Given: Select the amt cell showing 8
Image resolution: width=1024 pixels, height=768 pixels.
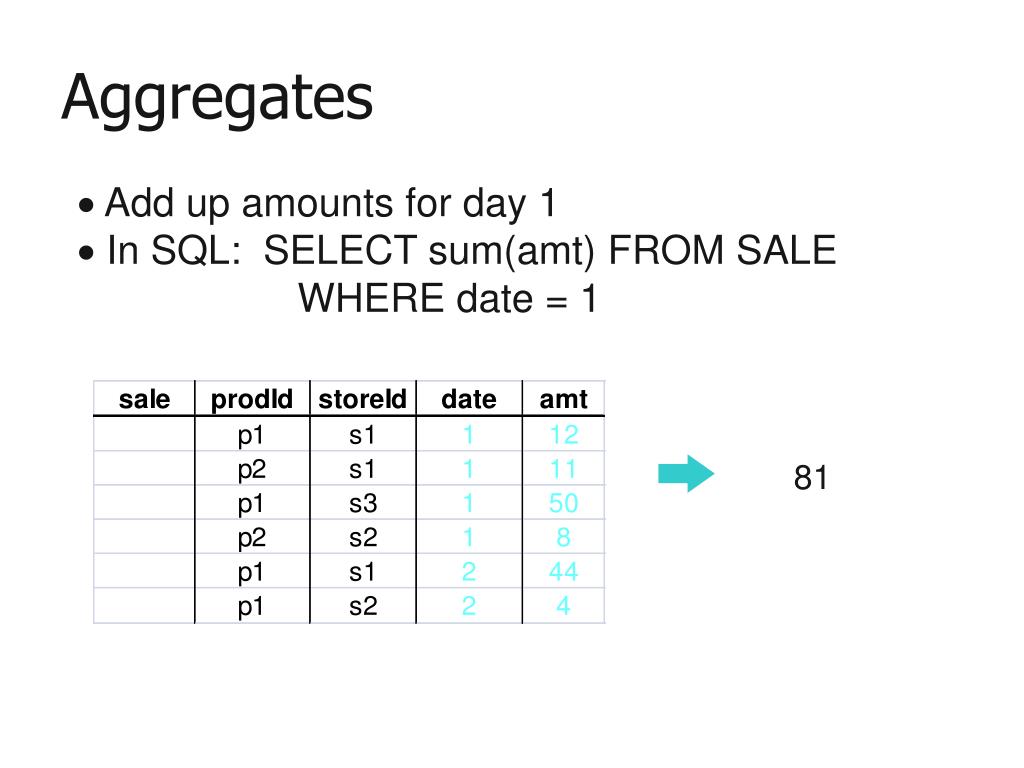Looking at the screenshot, I should [564, 537].
